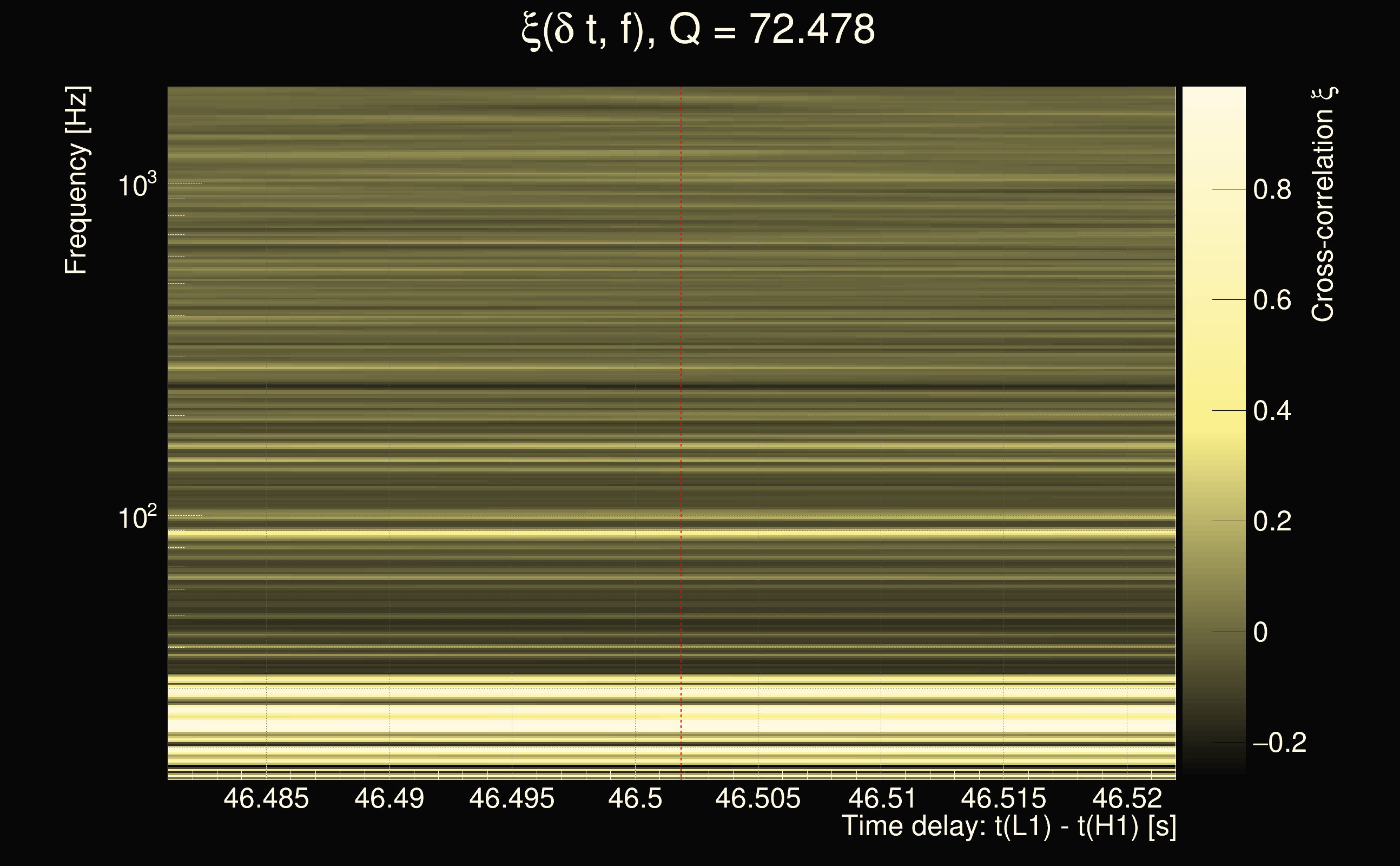The height and width of the screenshot is (866, 1400).
Task: Click the Time delay t(L1) - t(H1) axis label
Action: 1008,826
